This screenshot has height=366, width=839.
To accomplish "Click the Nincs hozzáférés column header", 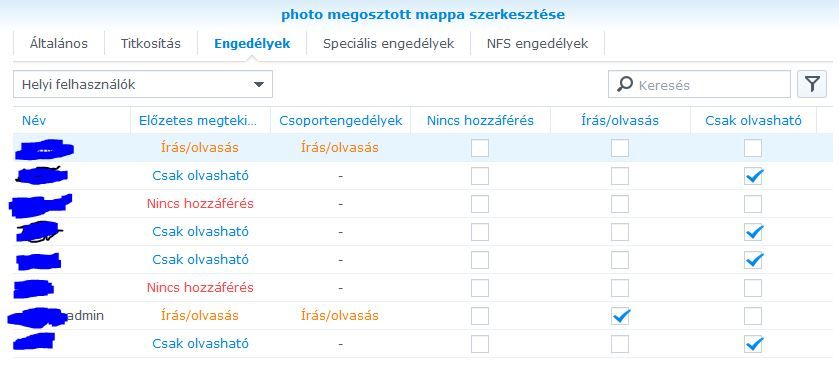I will pos(480,120).
